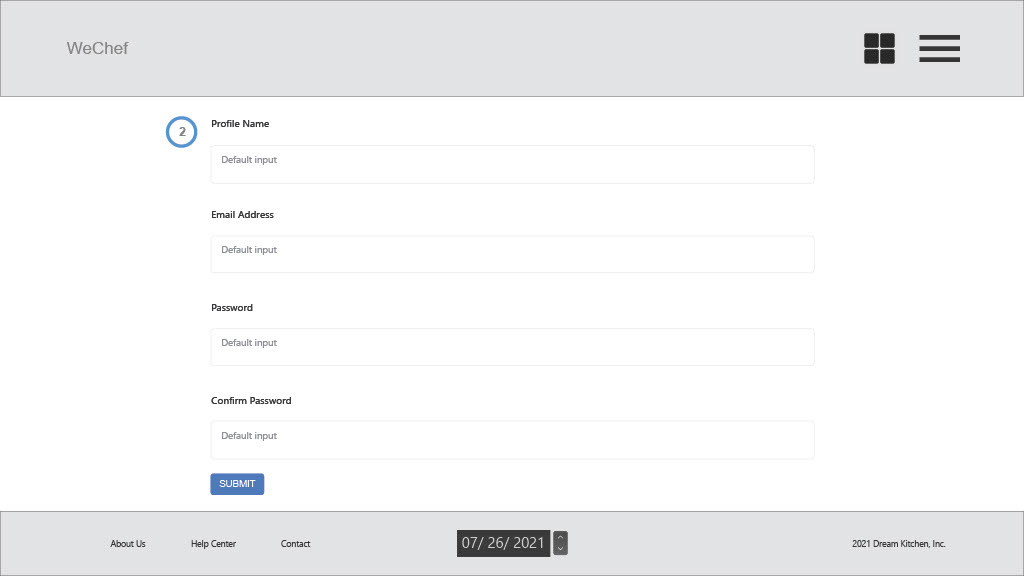Visit the Help Center link
The width and height of the screenshot is (1024, 576).
tap(214, 543)
